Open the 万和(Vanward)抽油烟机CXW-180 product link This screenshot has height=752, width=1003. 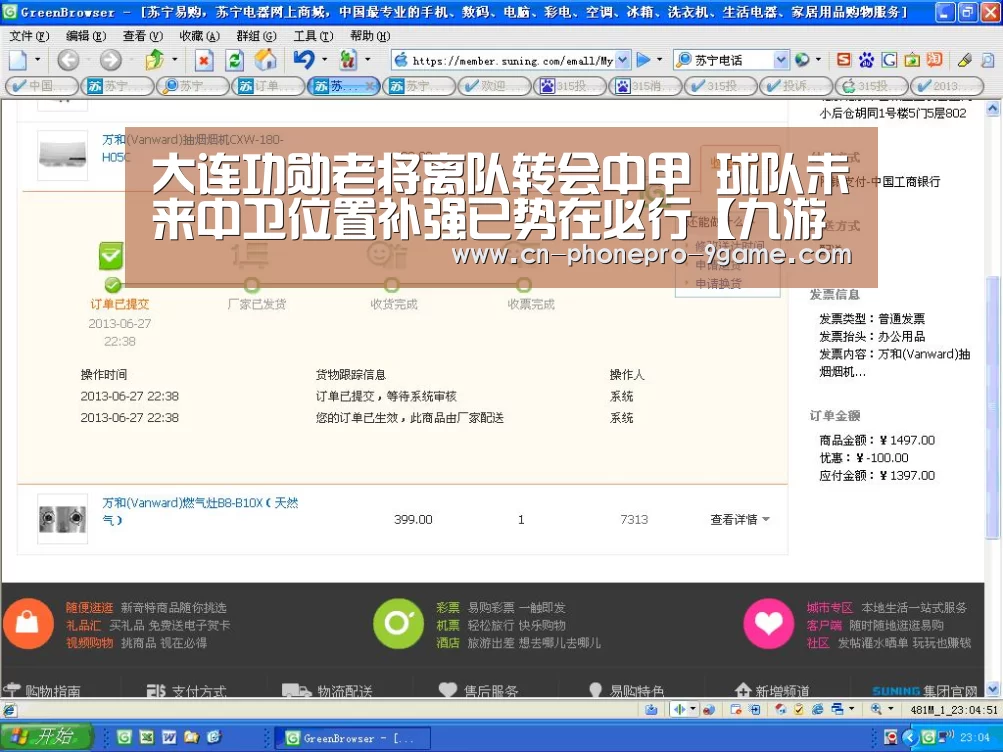pyautogui.click(x=193, y=148)
